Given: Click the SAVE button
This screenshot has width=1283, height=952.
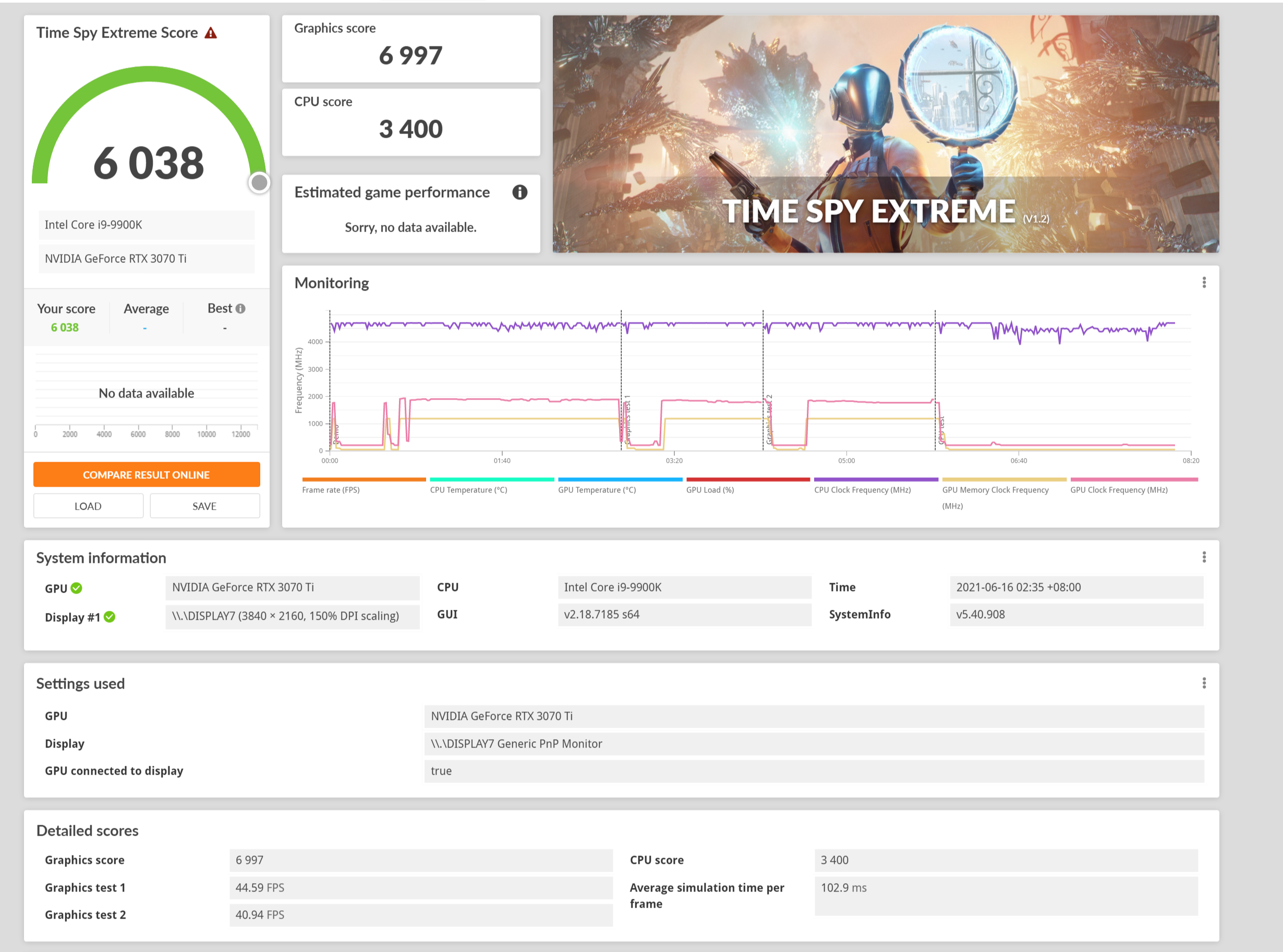Looking at the screenshot, I should tap(204, 506).
